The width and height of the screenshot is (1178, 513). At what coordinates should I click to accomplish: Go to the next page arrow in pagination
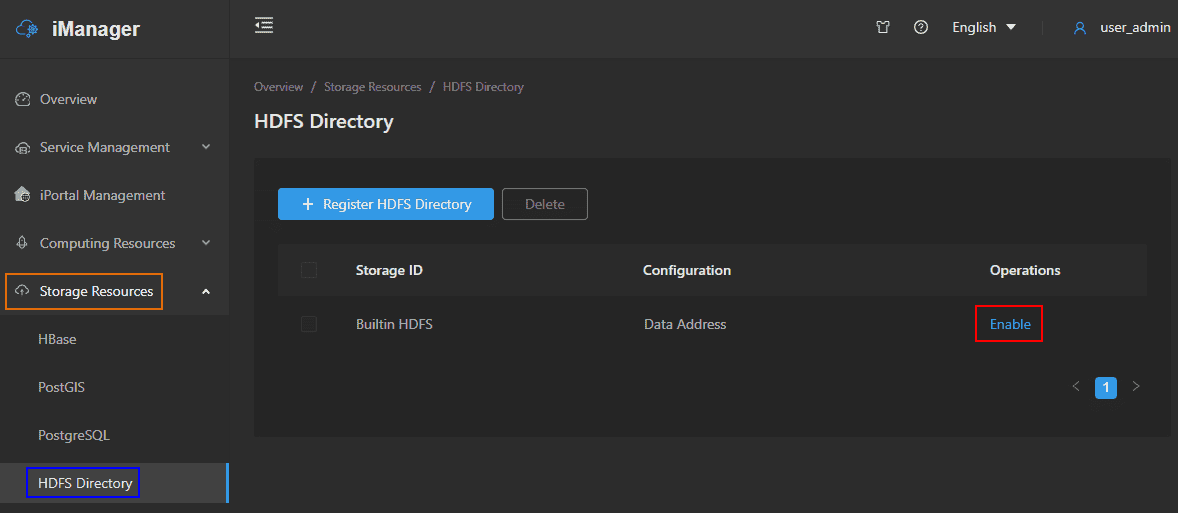pos(1136,387)
